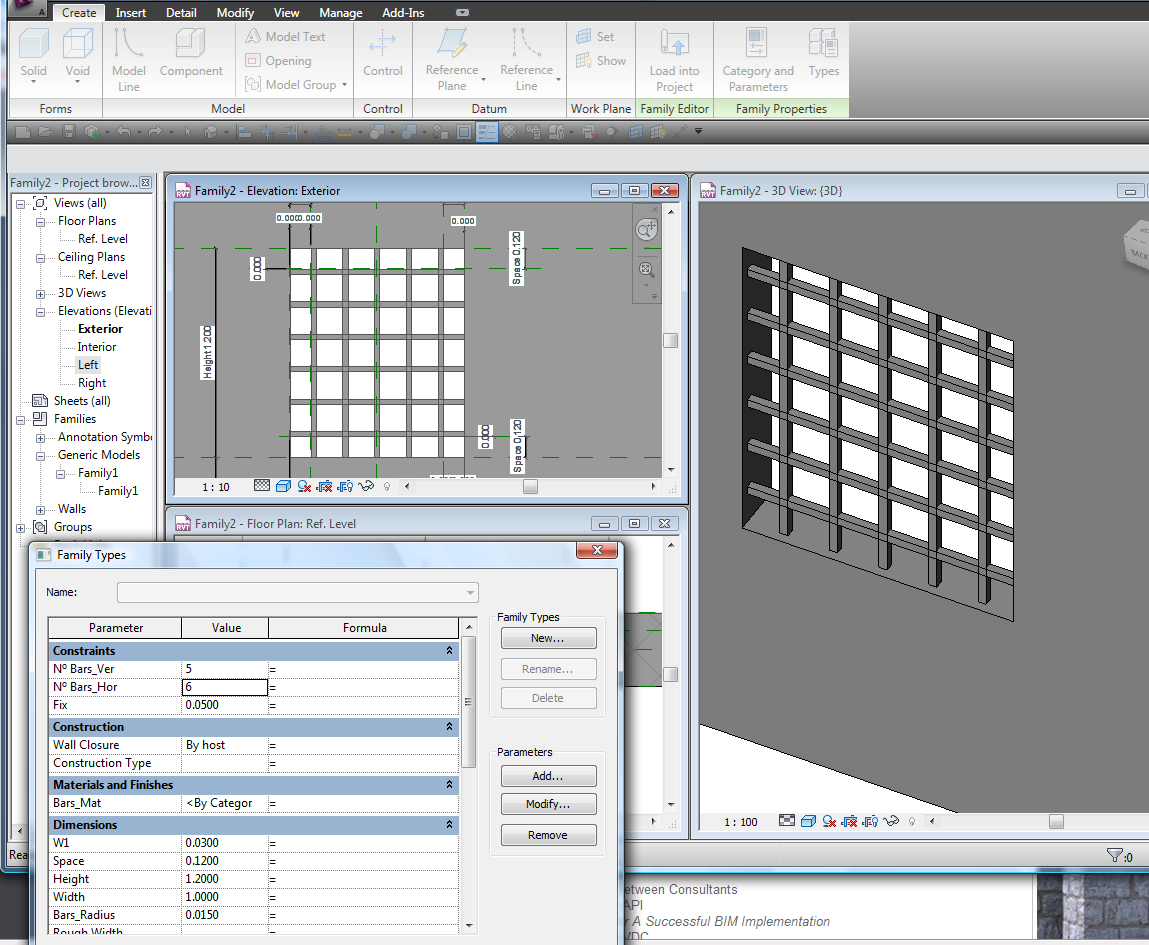Viewport: 1149px width, 945px height.
Task: Open the Name dropdown in Family Types
Action: pyautogui.click(x=470, y=593)
